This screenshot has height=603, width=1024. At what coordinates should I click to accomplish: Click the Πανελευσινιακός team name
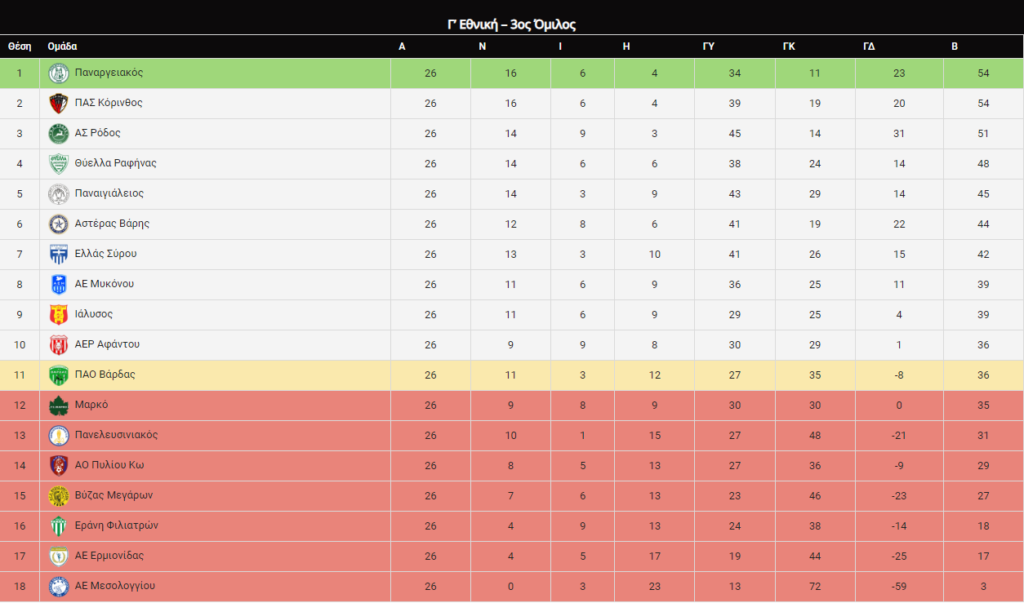click(x=116, y=435)
